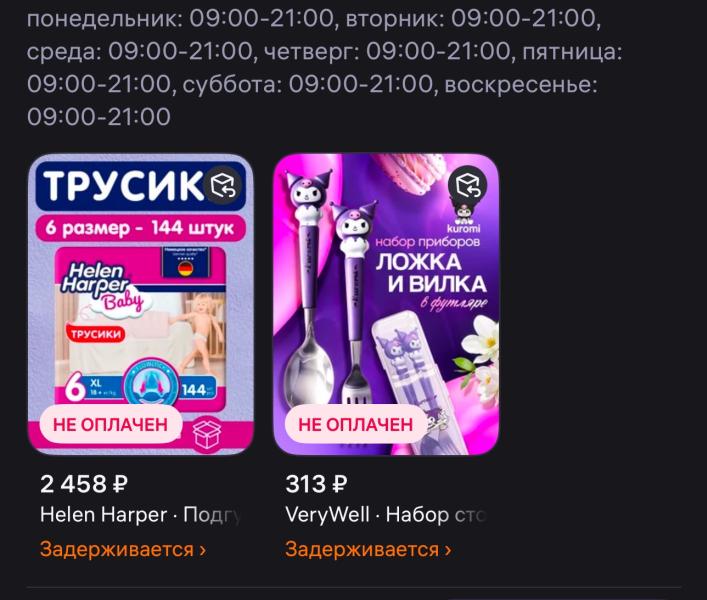
Task: Tap pink box icon on diapers card
Action: (207, 434)
